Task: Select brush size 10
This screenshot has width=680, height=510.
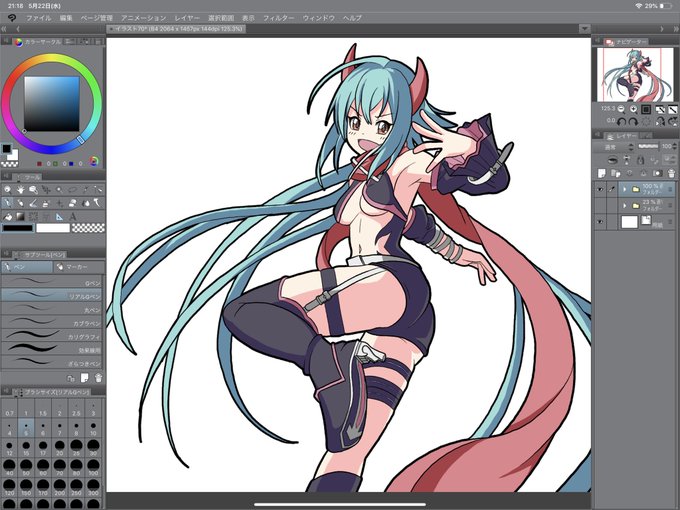Action: pos(93,428)
